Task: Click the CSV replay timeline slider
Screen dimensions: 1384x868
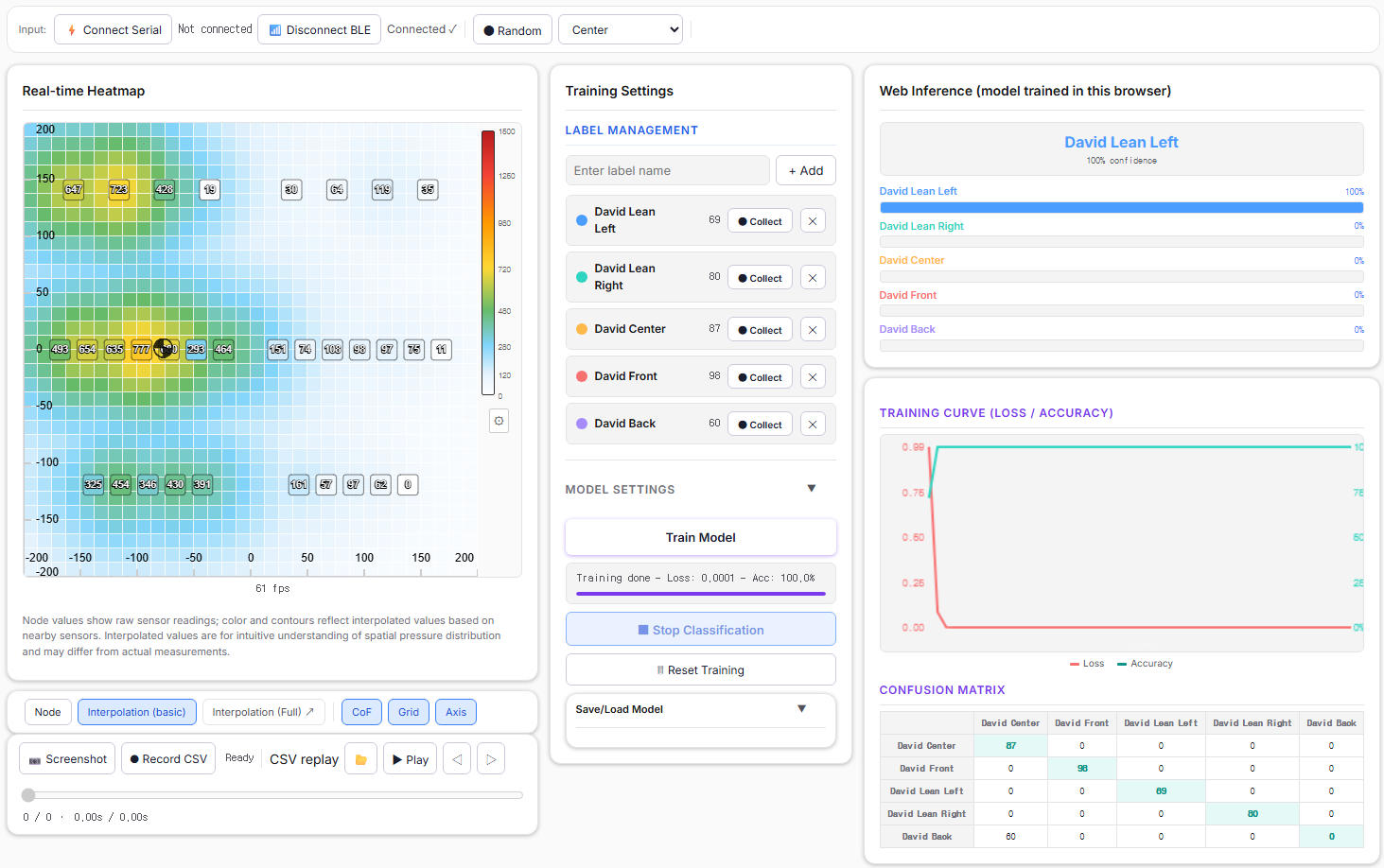Action: click(x=272, y=795)
